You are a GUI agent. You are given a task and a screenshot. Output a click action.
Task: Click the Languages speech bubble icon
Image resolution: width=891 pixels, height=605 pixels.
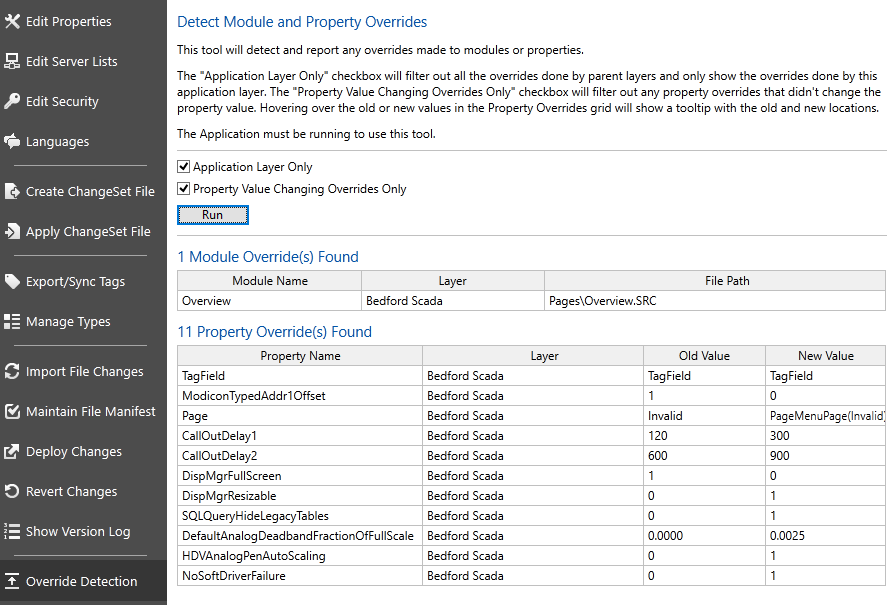12,141
